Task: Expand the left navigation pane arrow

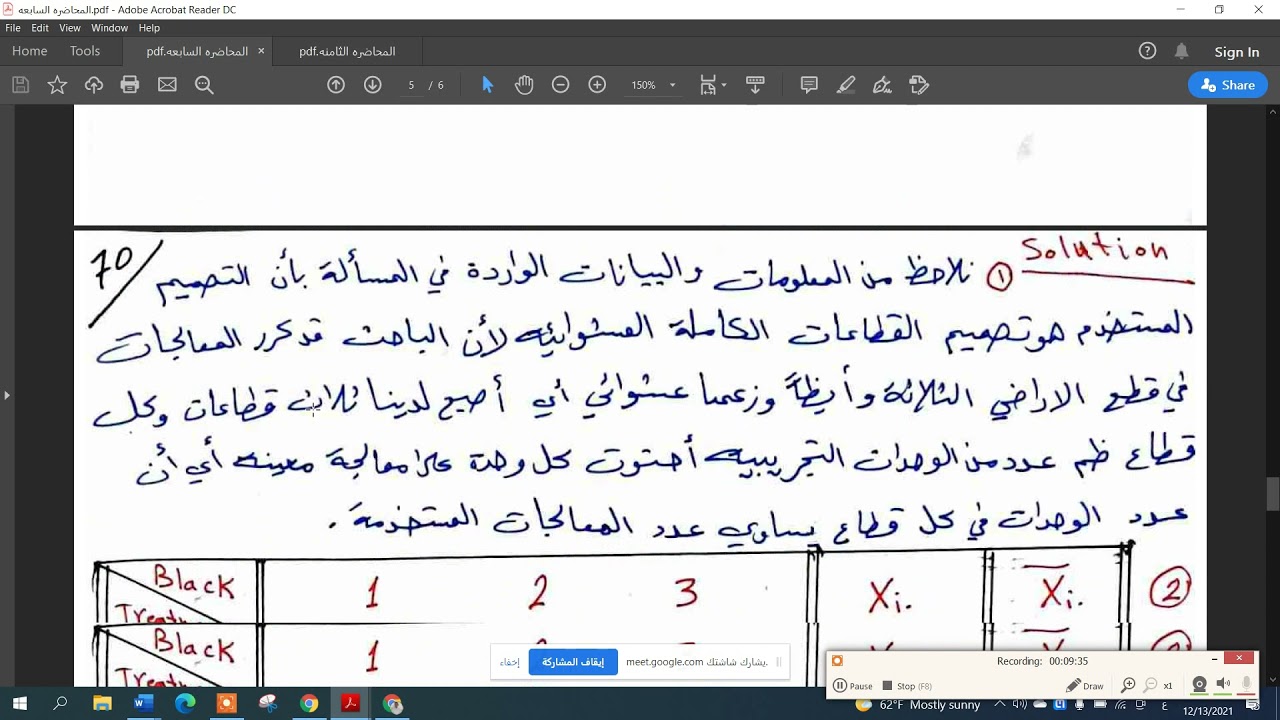Action: pos(7,395)
